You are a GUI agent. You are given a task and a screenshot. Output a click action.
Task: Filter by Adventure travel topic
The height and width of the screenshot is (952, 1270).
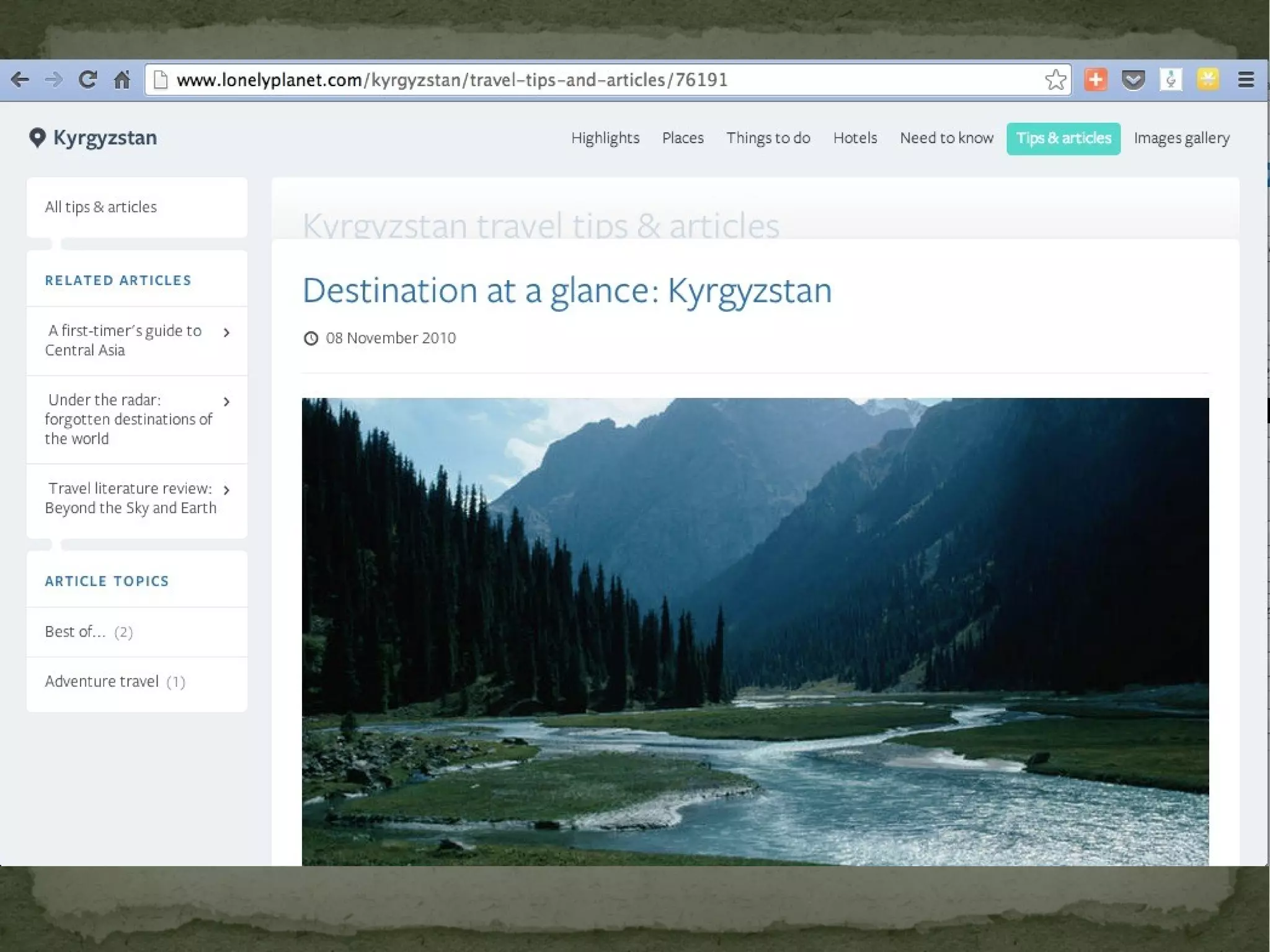102,682
